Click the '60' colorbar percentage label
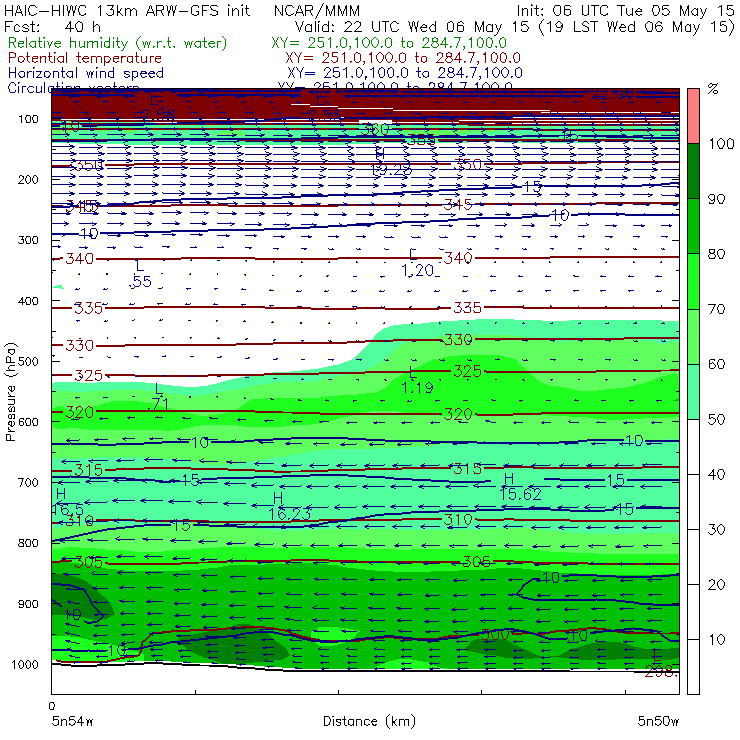740x740 pixels. (x=716, y=364)
